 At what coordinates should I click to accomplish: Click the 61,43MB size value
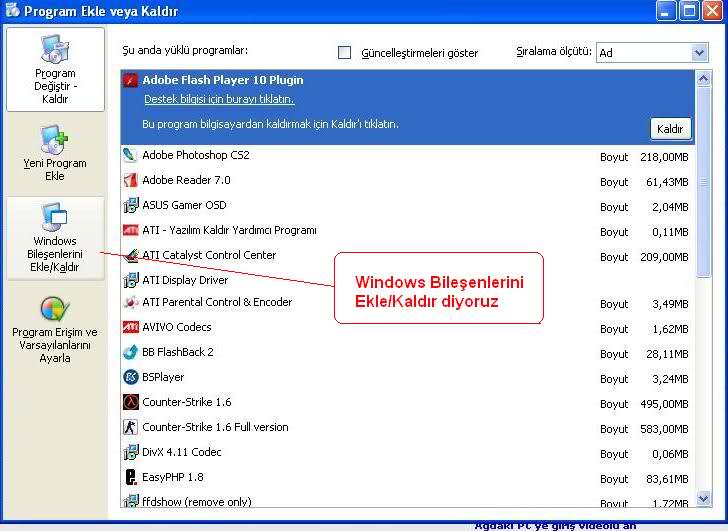tap(667, 182)
